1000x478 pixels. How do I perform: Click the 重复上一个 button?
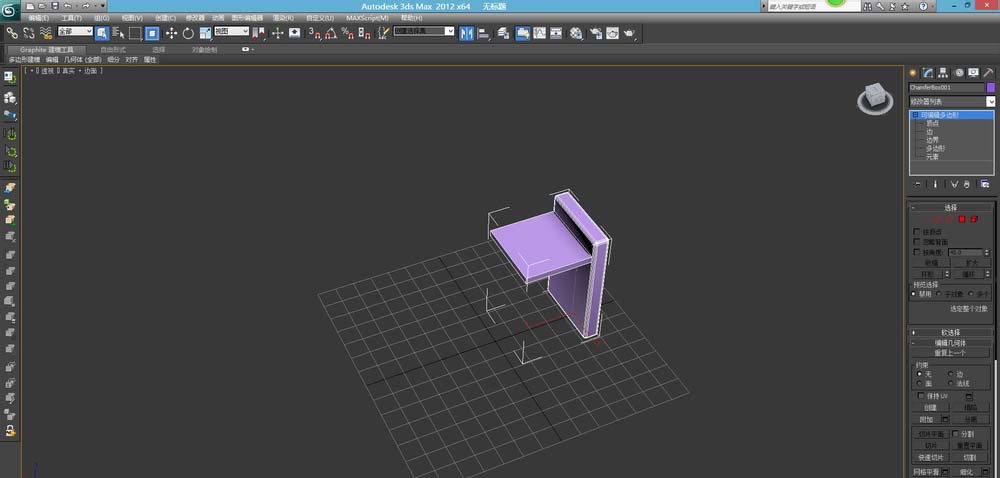950,353
